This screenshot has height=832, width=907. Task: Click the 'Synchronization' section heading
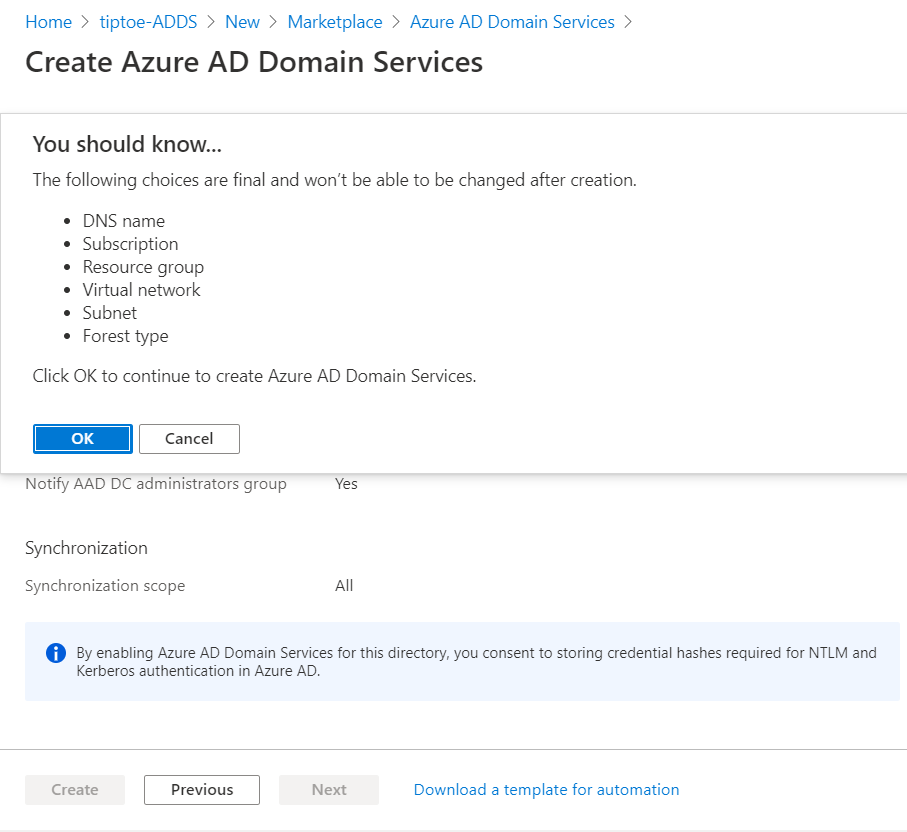(x=87, y=548)
